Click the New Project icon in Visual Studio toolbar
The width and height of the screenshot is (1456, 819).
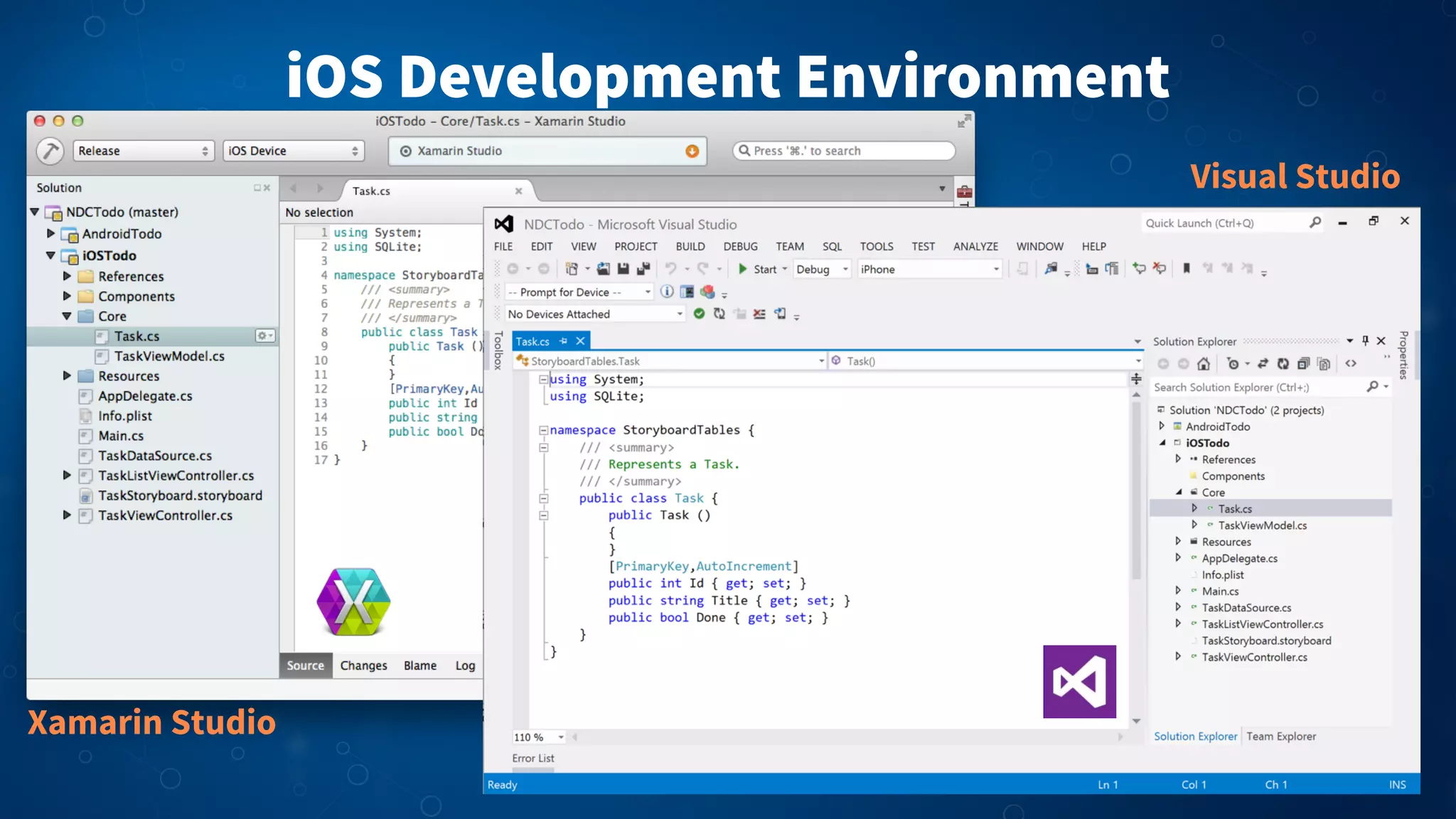point(571,269)
